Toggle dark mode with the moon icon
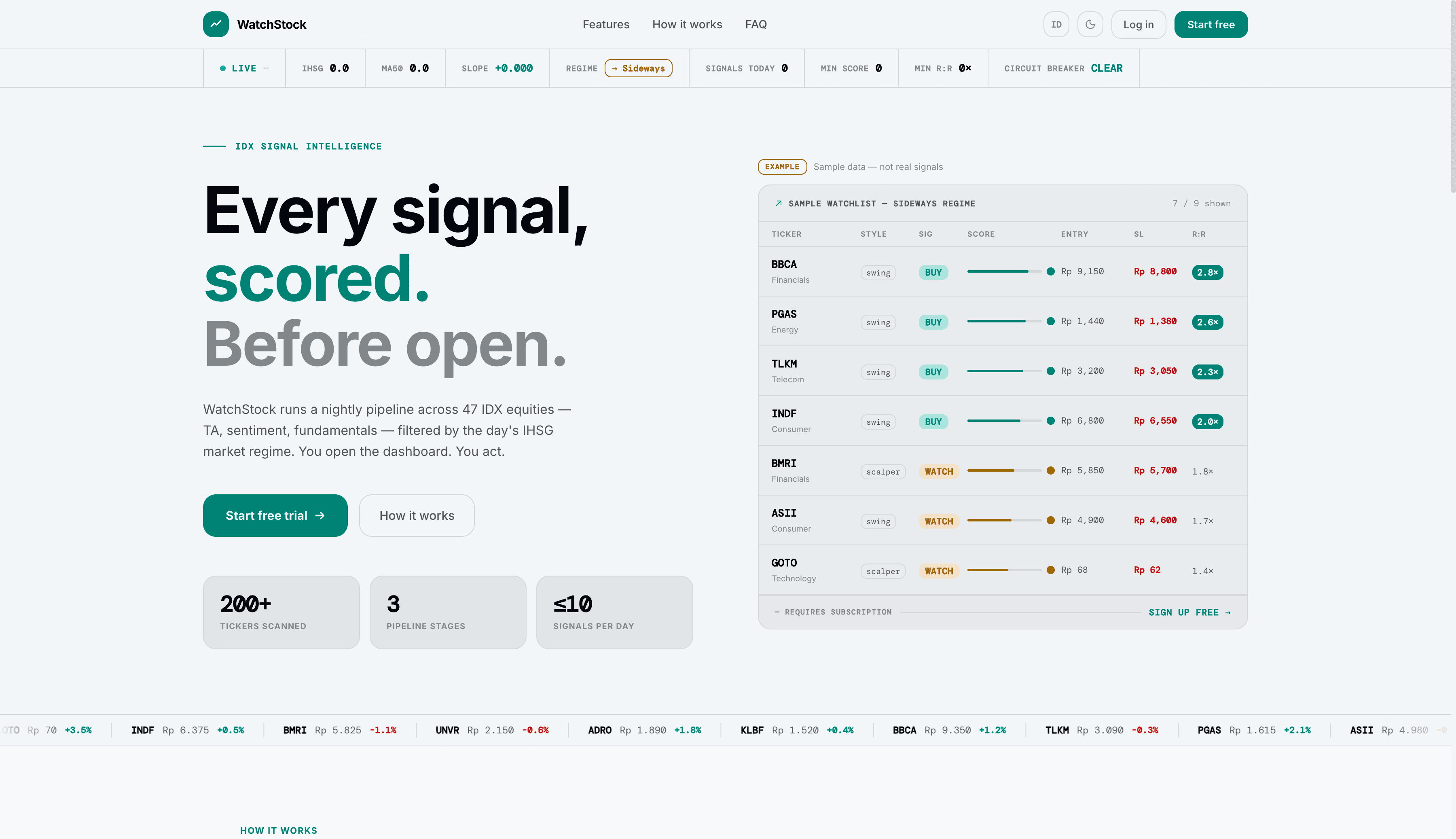The image size is (1456, 839). point(1090,24)
